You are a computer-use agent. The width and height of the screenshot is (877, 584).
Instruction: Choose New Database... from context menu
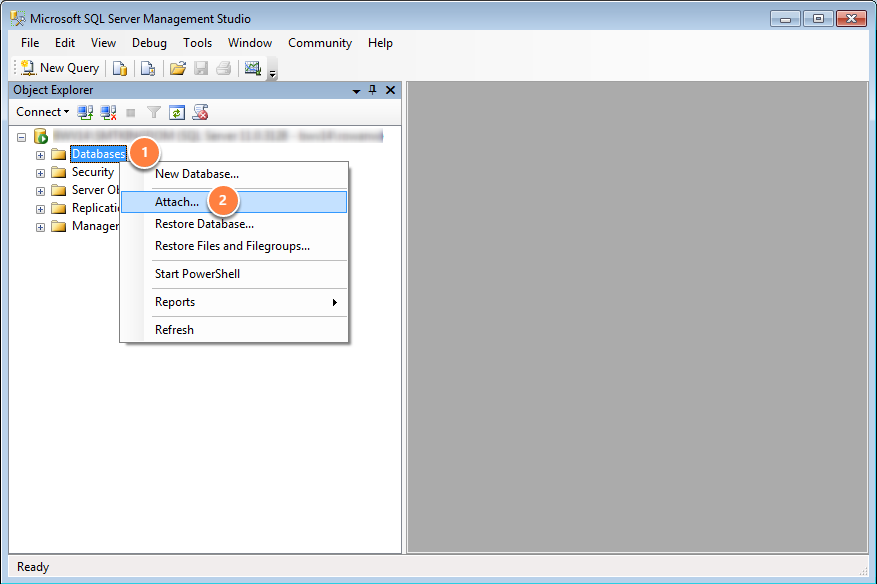point(234,174)
